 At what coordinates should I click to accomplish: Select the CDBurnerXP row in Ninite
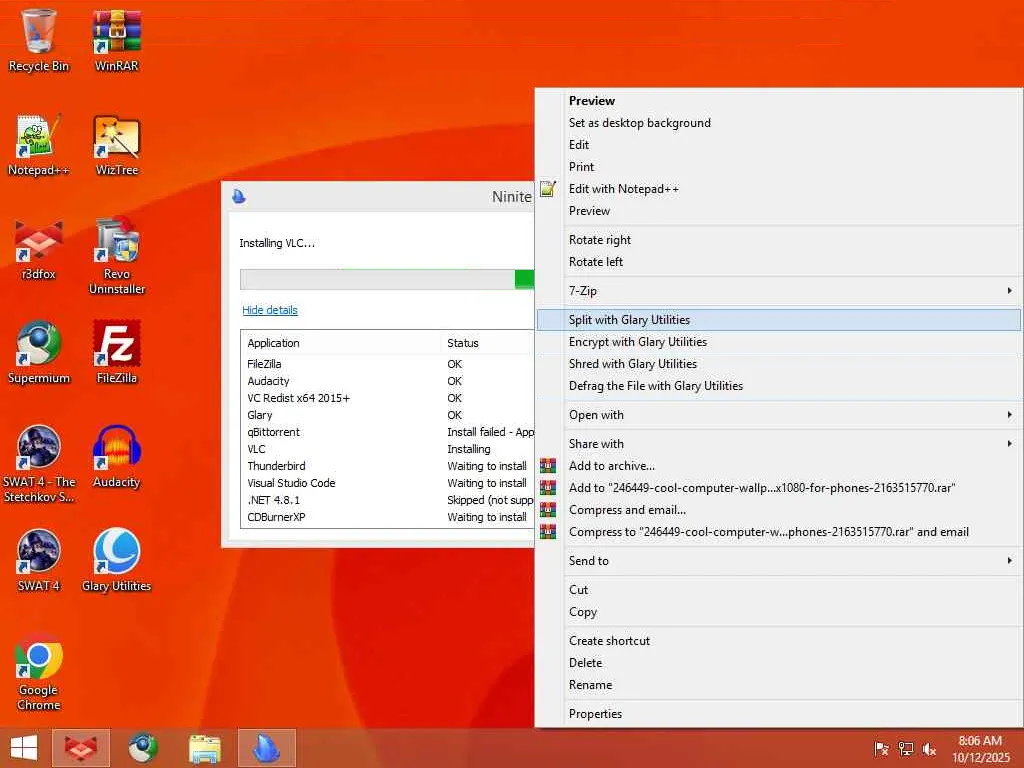(x=388, y=517)
